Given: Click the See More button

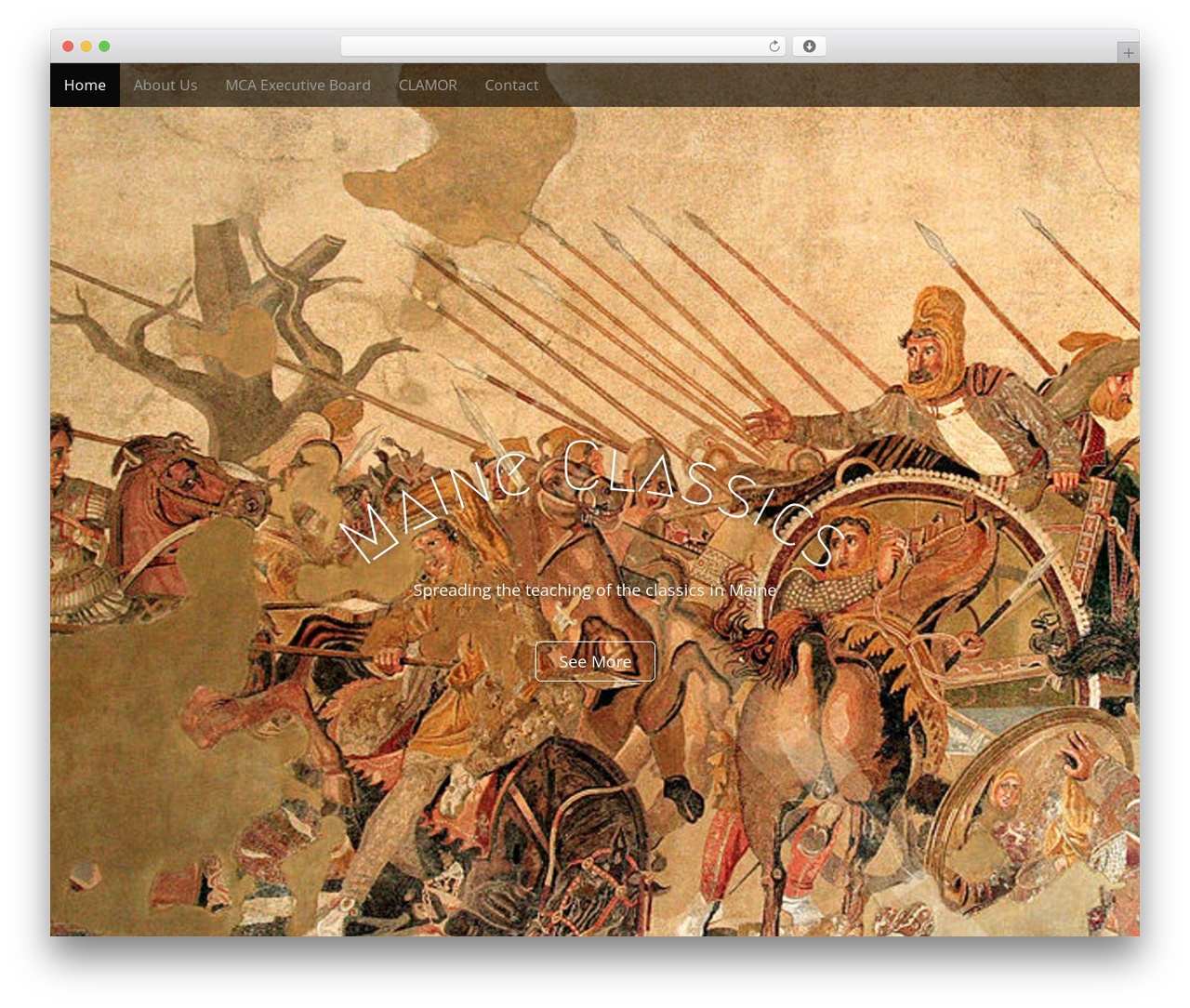Looking at the screenshot, I should coord(595,661).
